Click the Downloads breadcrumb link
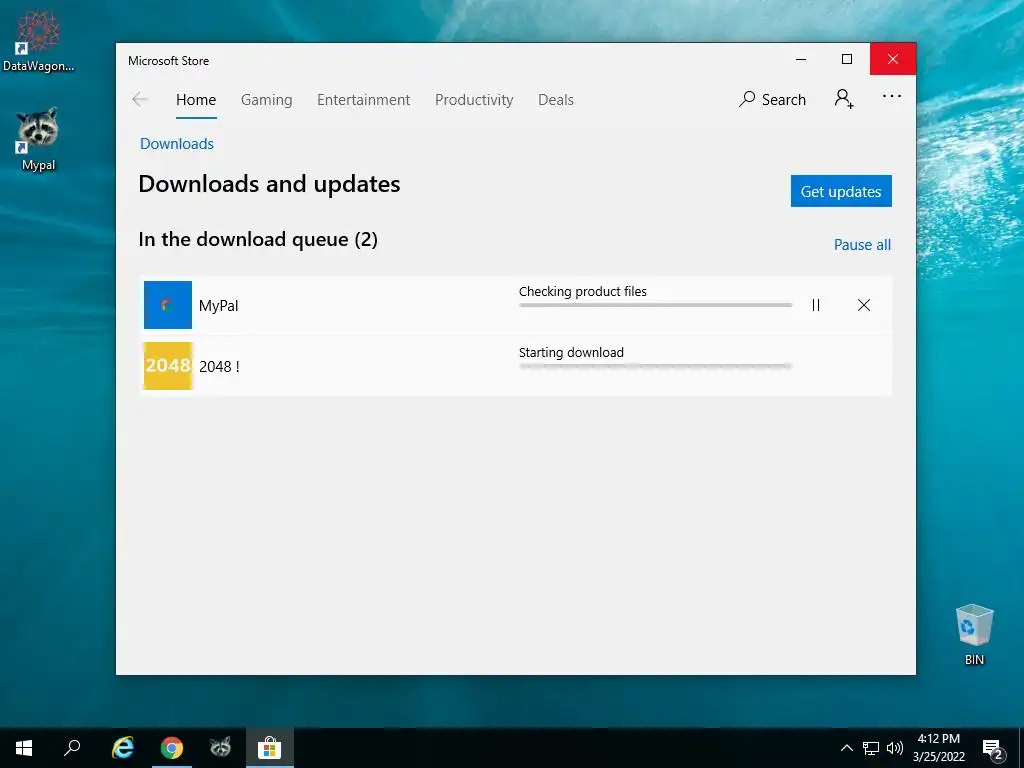 [177, 144]
